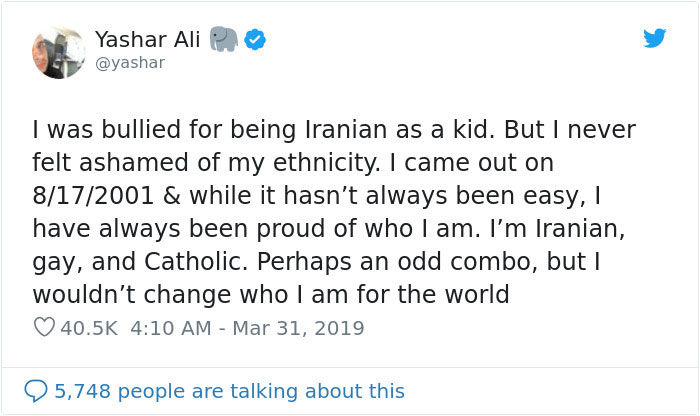Click the last line "wouldn't change who I am"
Image resolution: width=700 pixels, height=416 pixels.
[270, 294]
